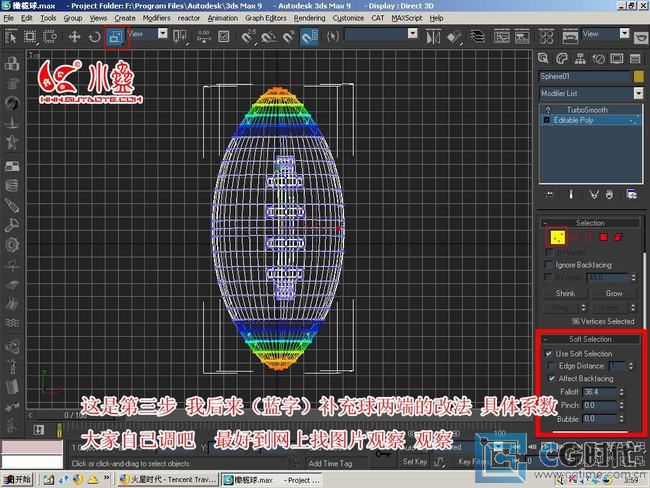Image resolution: width=650 pixels, height=488 pixels.
Task: Click the Use Pivot Point Center icon
Action: tap(179, 37)
